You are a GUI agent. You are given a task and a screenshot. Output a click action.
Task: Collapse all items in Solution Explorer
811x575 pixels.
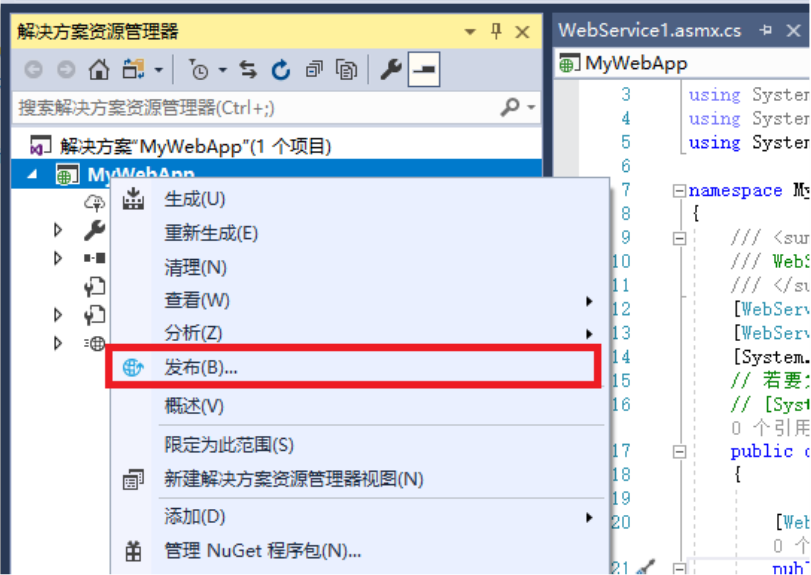pos(314,69)
